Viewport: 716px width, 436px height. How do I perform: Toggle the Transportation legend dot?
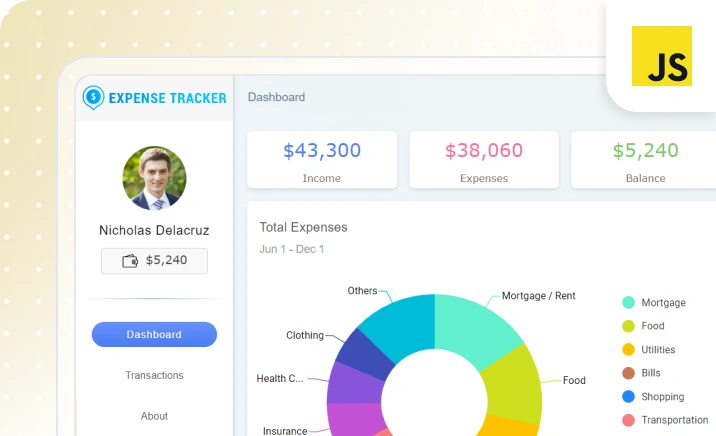point(628,420)
